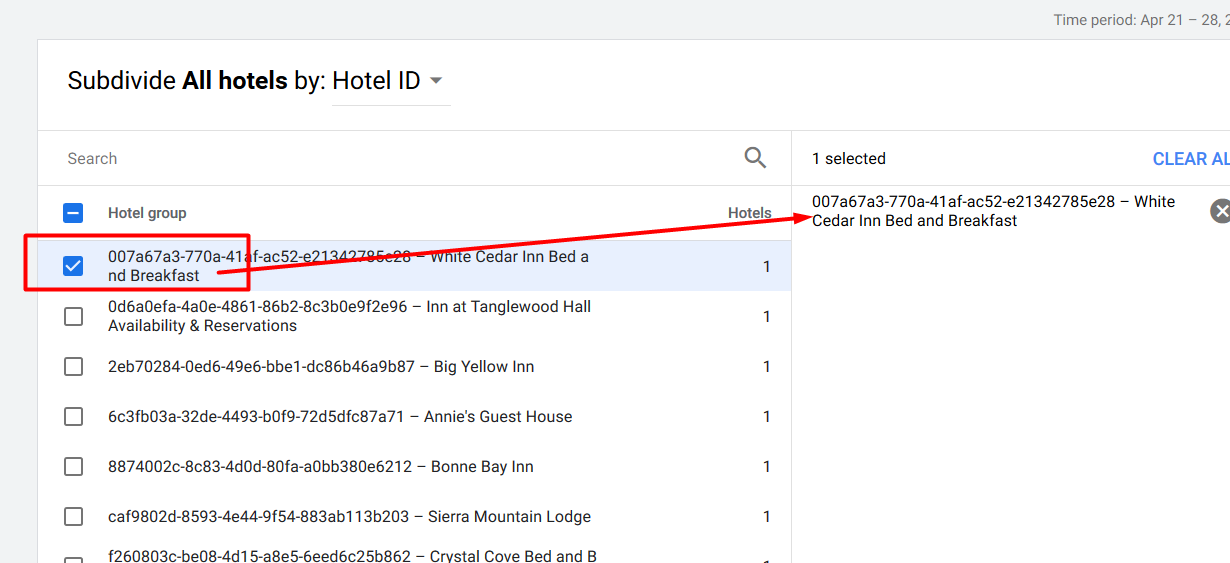The height and width of the screenshot is (563, 1230).
Task: Check Big Yellow Inn checkbox
Action: 73,366
